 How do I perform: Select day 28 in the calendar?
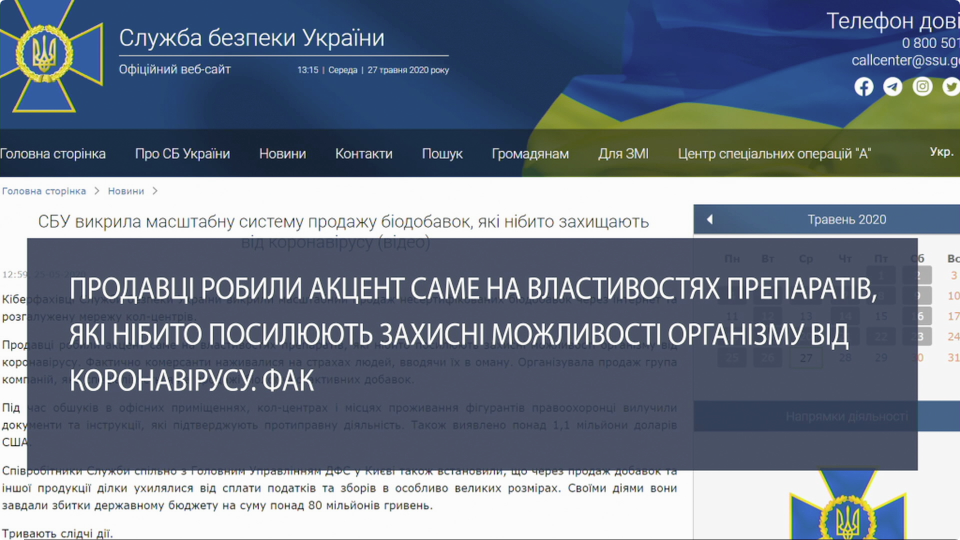pos(845,358)
